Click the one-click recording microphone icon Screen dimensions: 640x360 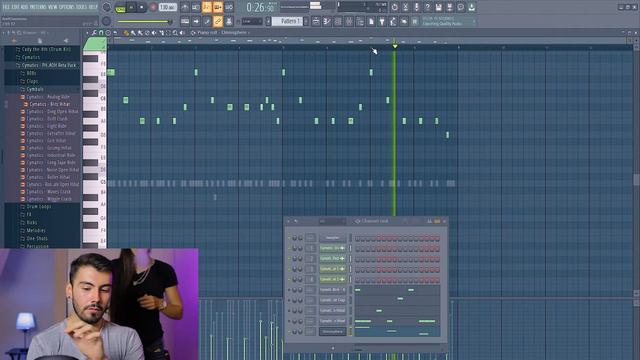pyautogui.click(x=416, y=7)
